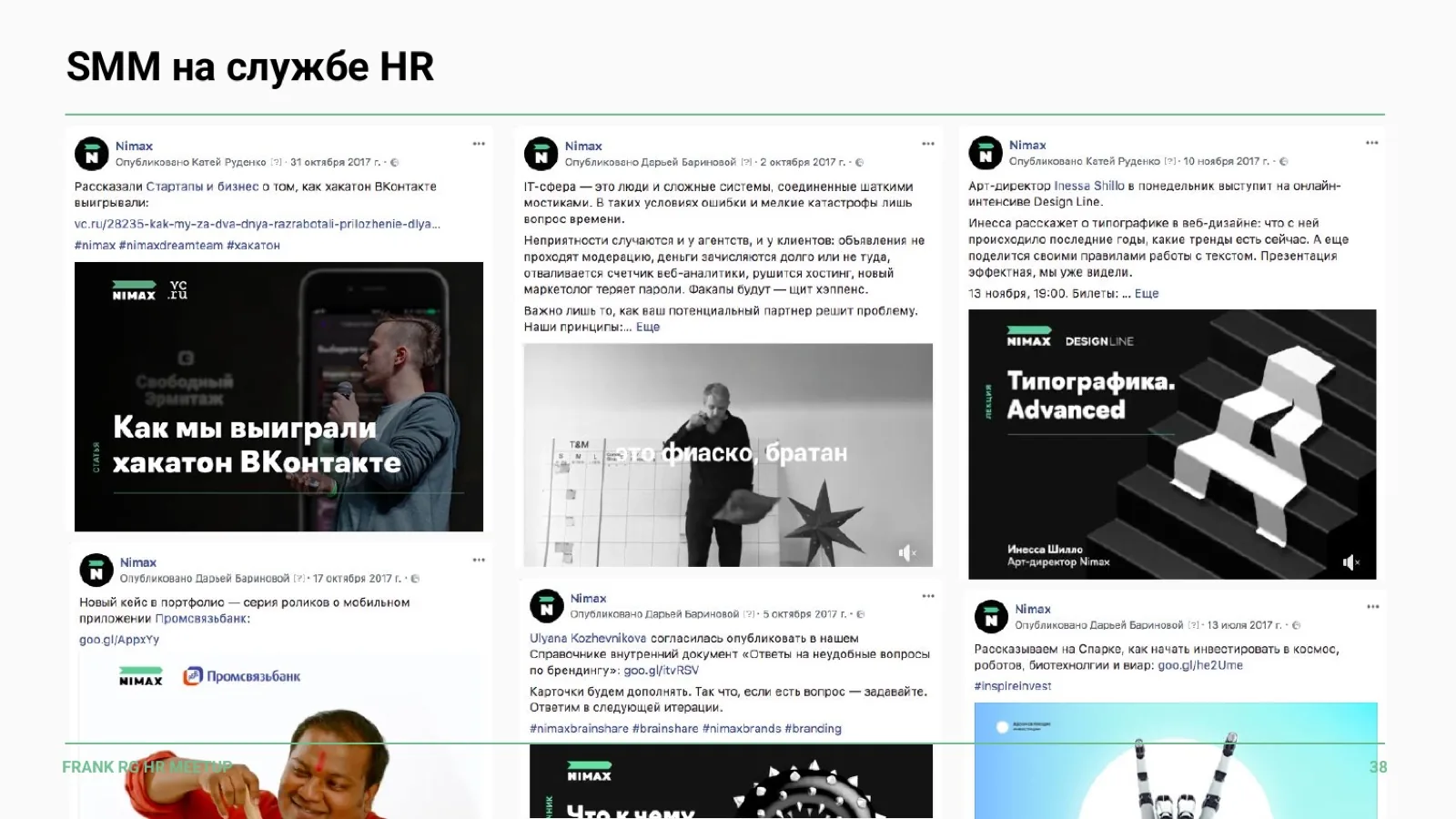Click Nimax avatar on 17 октября post
Viewport: 1456px width, 819px height.
96,571
